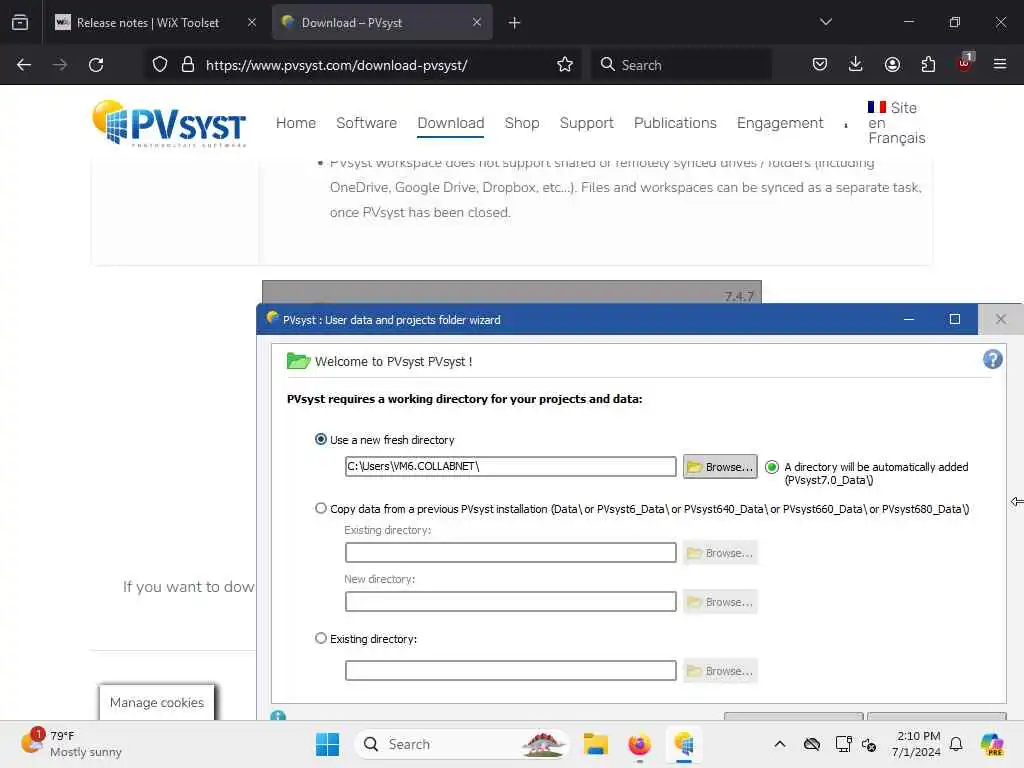Open notifications bell in system tray
This screenshot has width=1024, height=768.
(956, 744)
